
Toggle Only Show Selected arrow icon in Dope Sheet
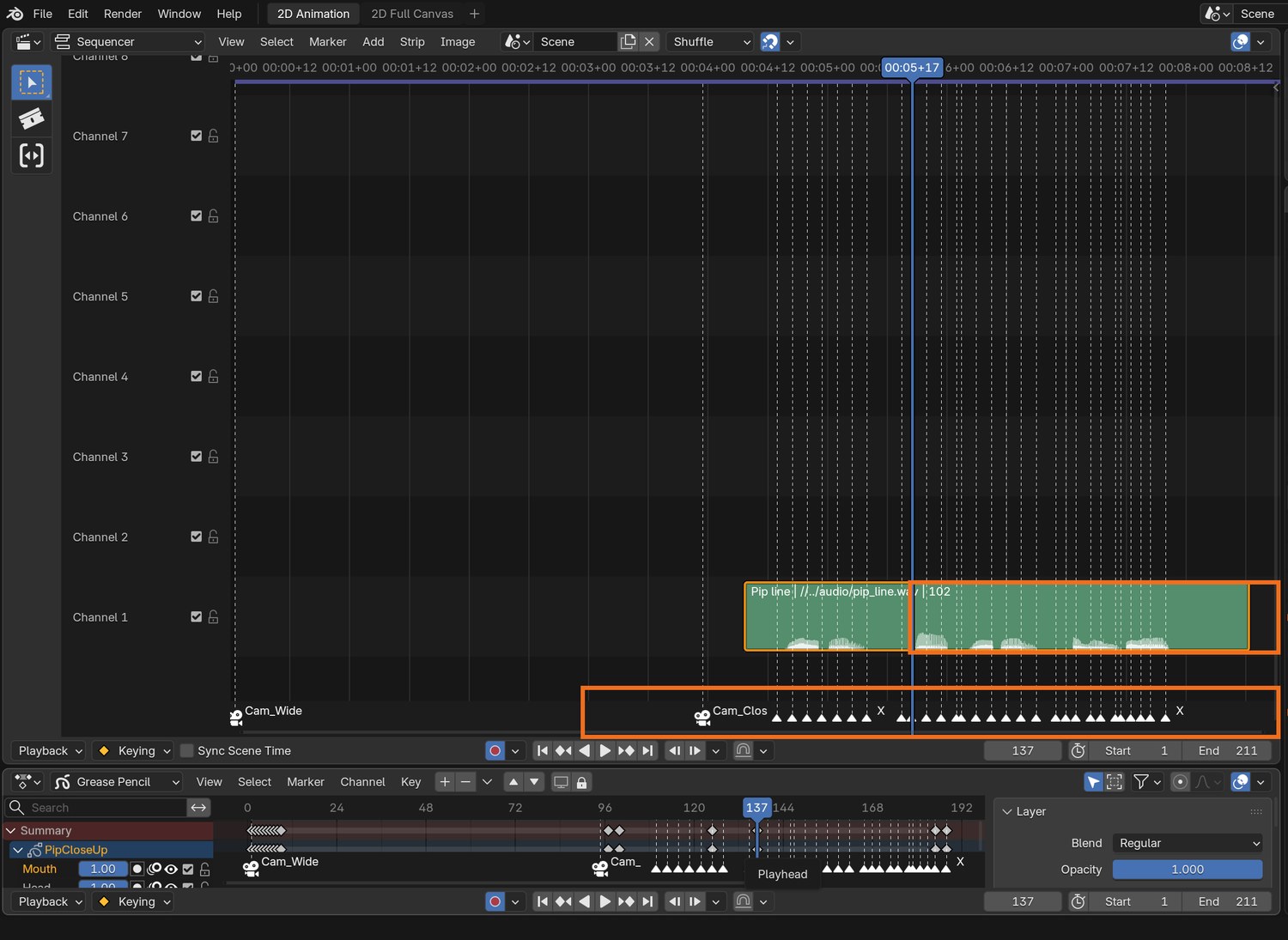pyautogui.click(x=1093, y=781)
